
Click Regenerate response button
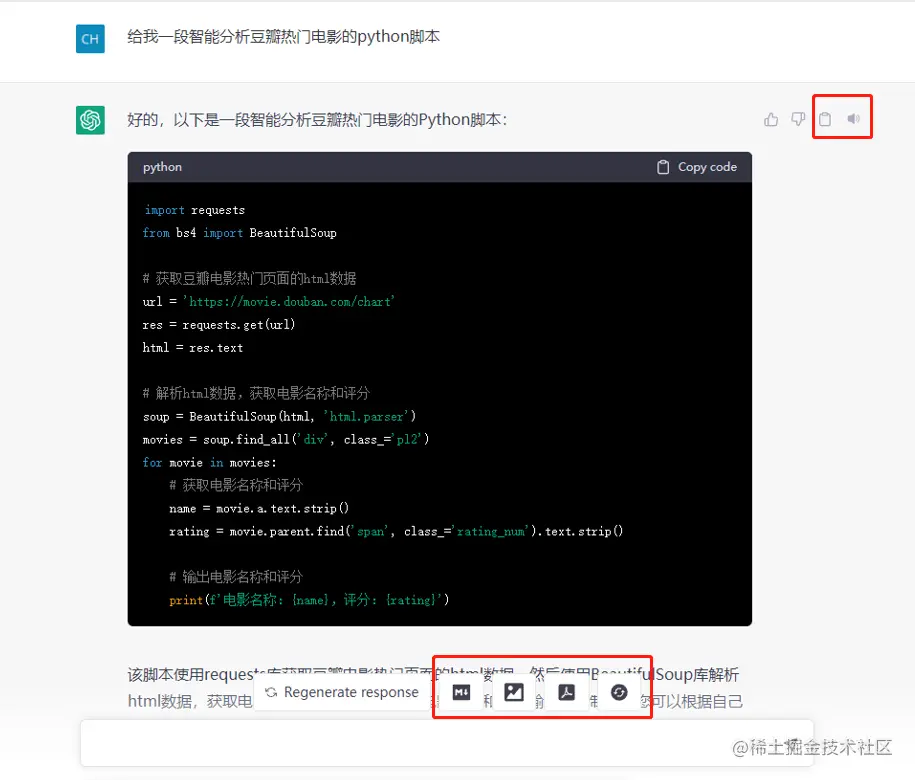(x=342, y=692)
